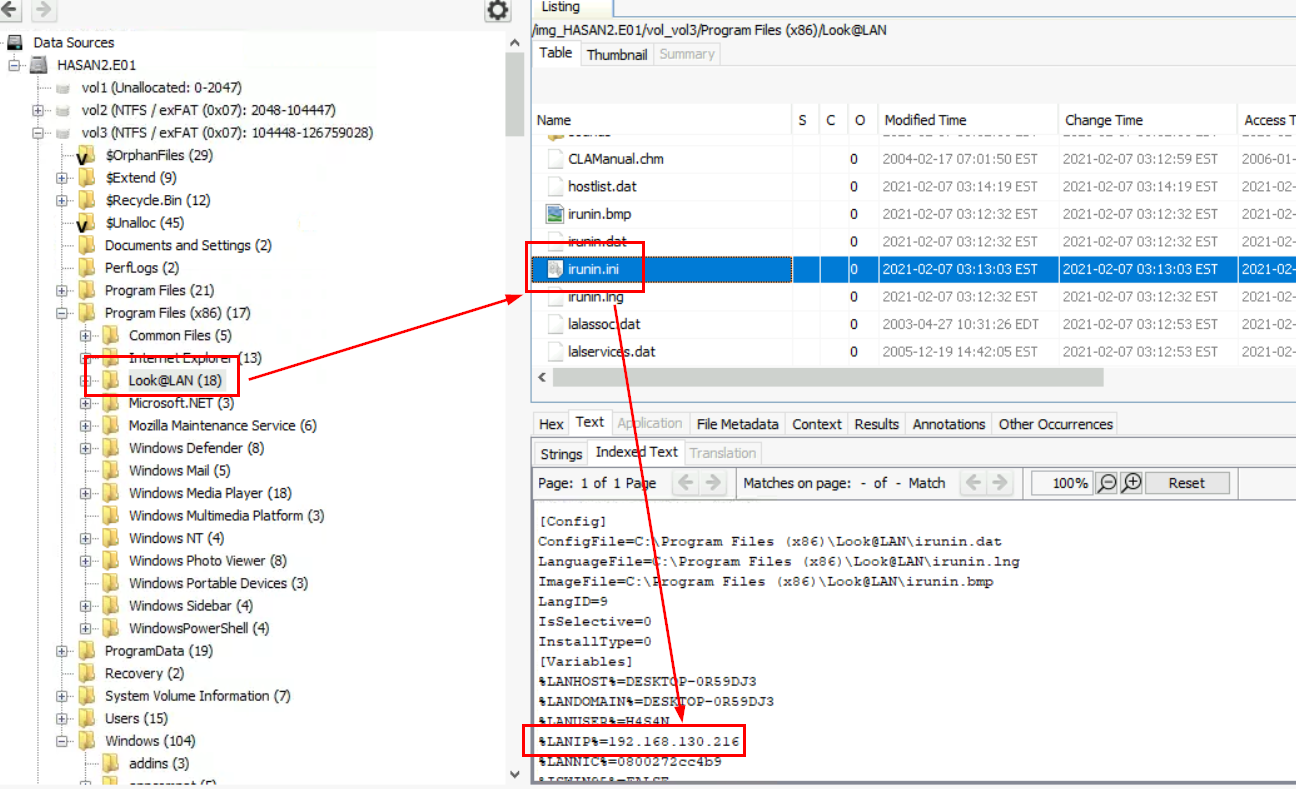This screenshot has height=789, width=1296.
Task: Click the zoom out magnifier icon
Action: coord(1107,483)
